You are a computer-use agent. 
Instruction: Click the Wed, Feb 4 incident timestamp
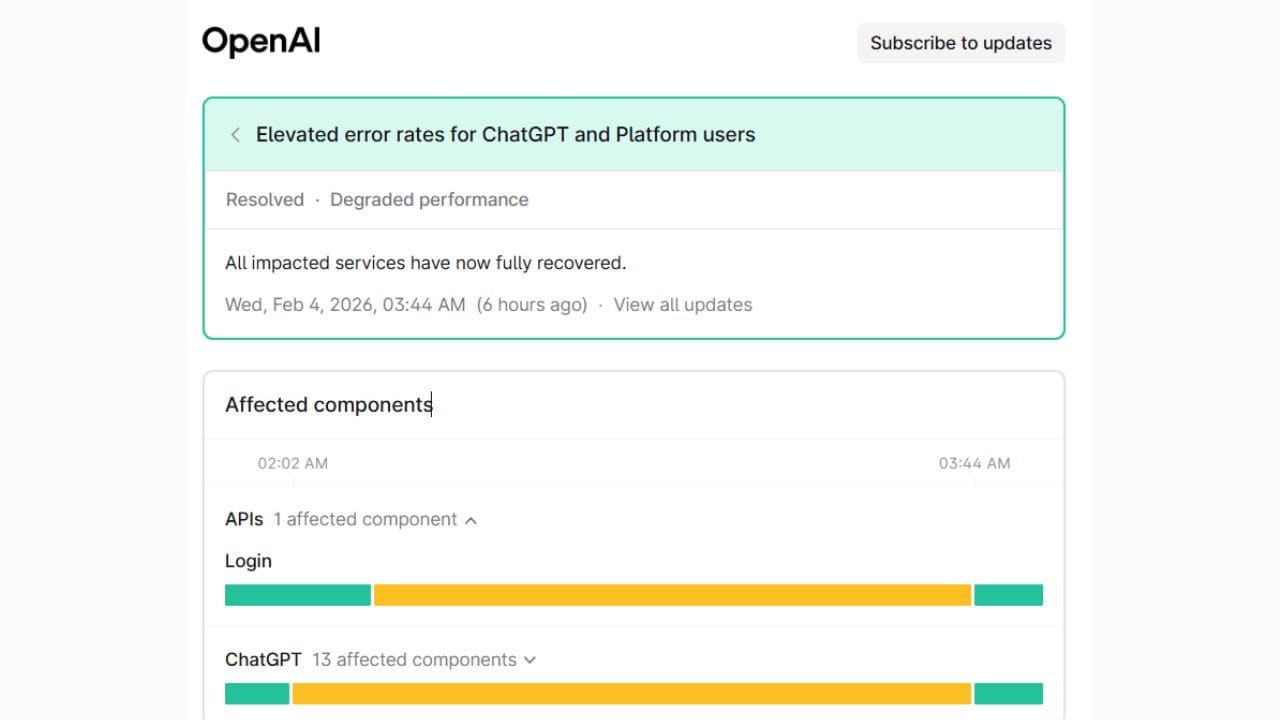345,304
